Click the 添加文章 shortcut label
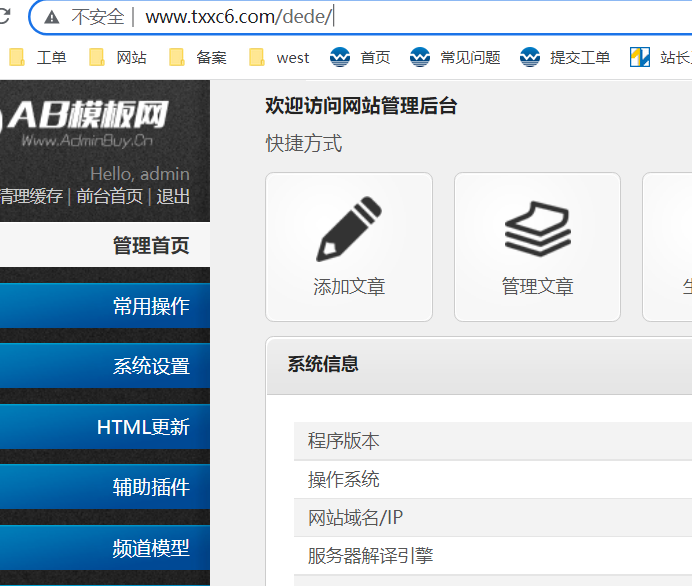 click(349, 286)
